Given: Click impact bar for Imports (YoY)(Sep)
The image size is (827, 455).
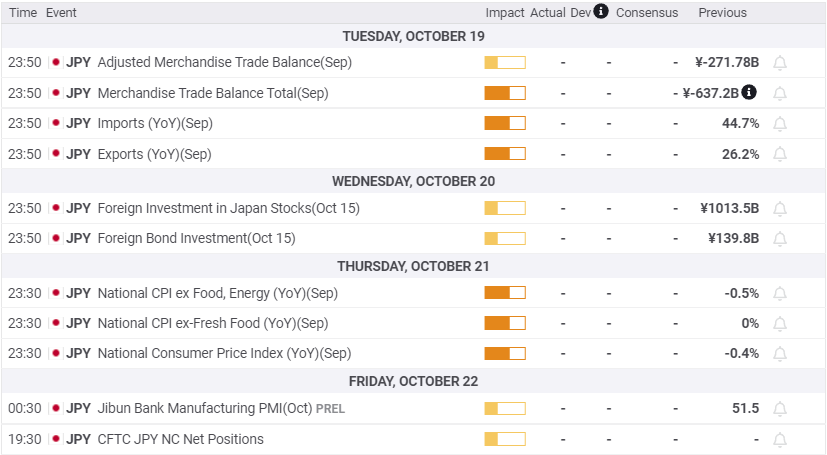Looking at the screenshot, I should 505,123.
